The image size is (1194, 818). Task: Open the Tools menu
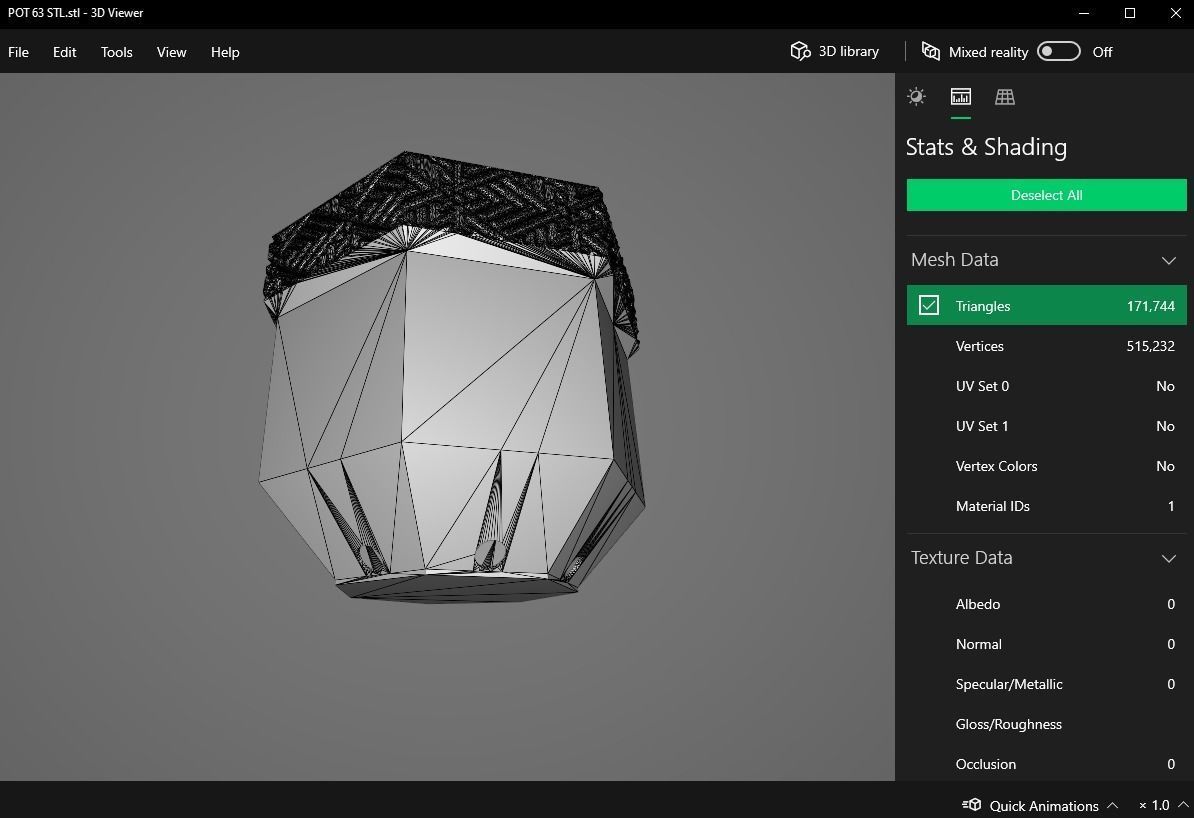(117, 52)
